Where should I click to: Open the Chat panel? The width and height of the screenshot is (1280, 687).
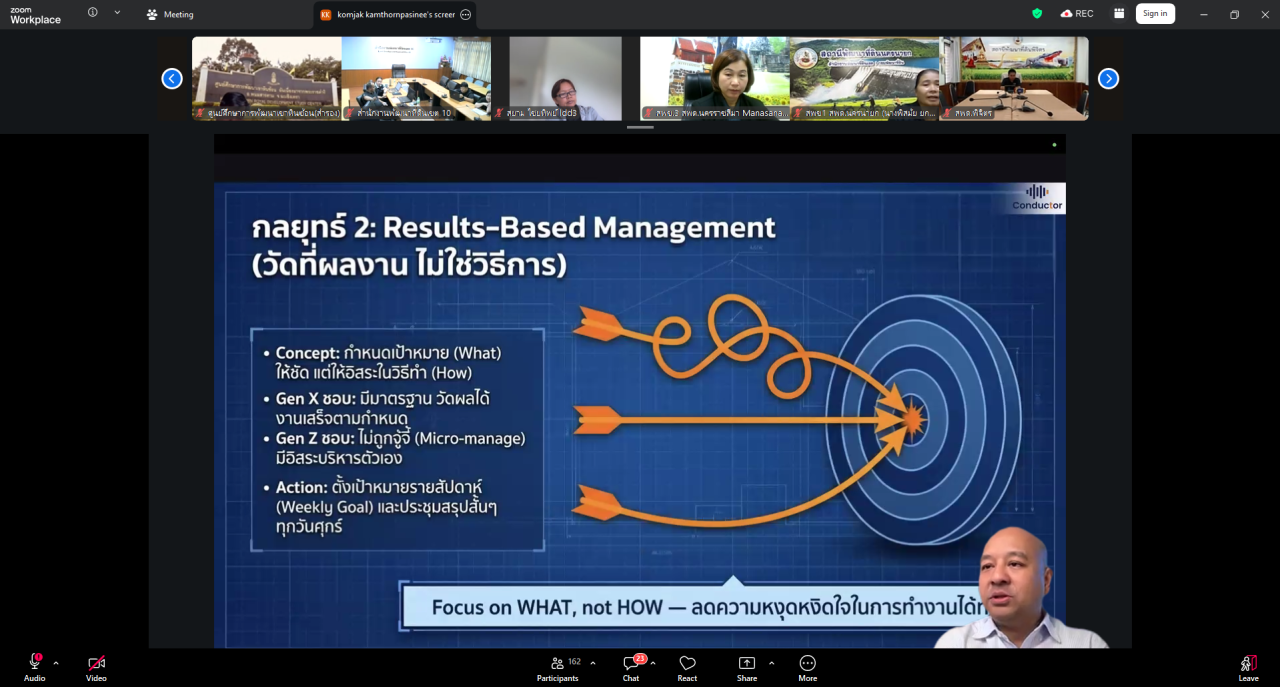pyautogui.click(x=631, y=666)
